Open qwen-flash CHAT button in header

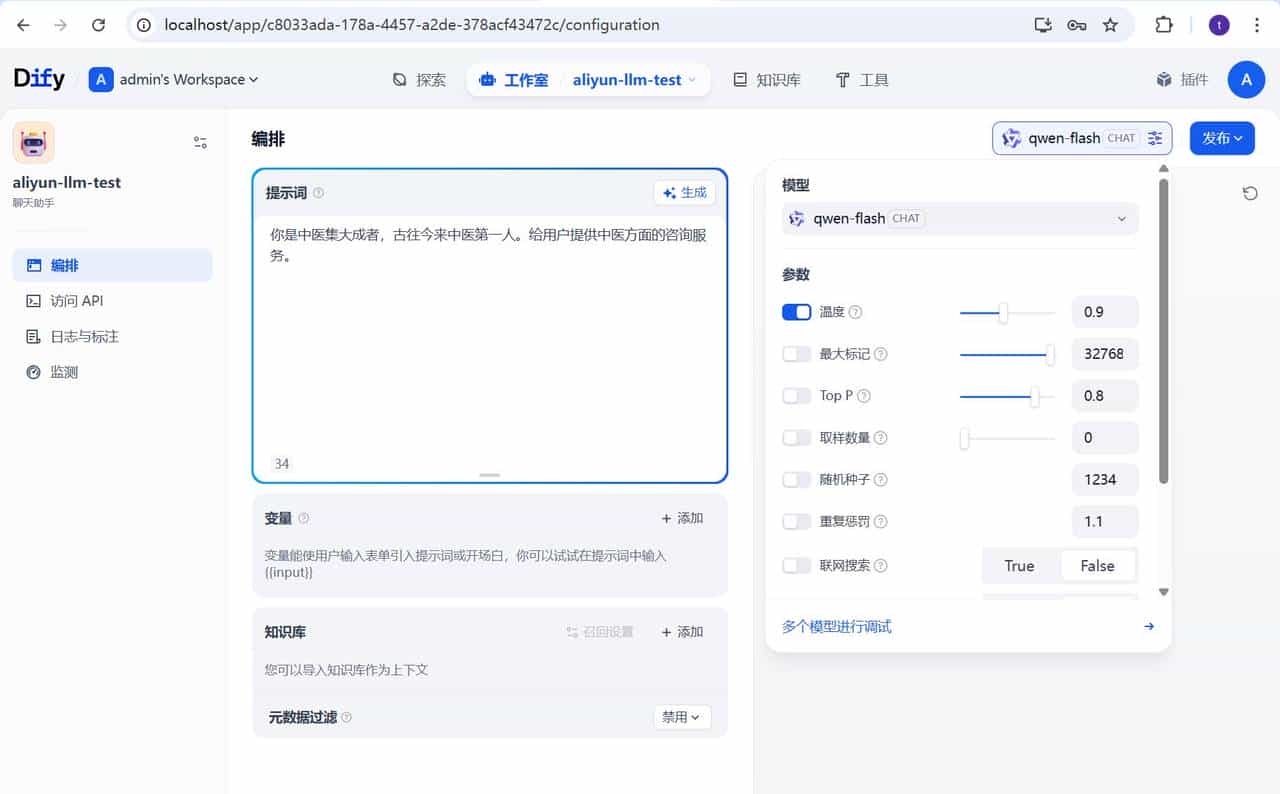coord(1082,138)
